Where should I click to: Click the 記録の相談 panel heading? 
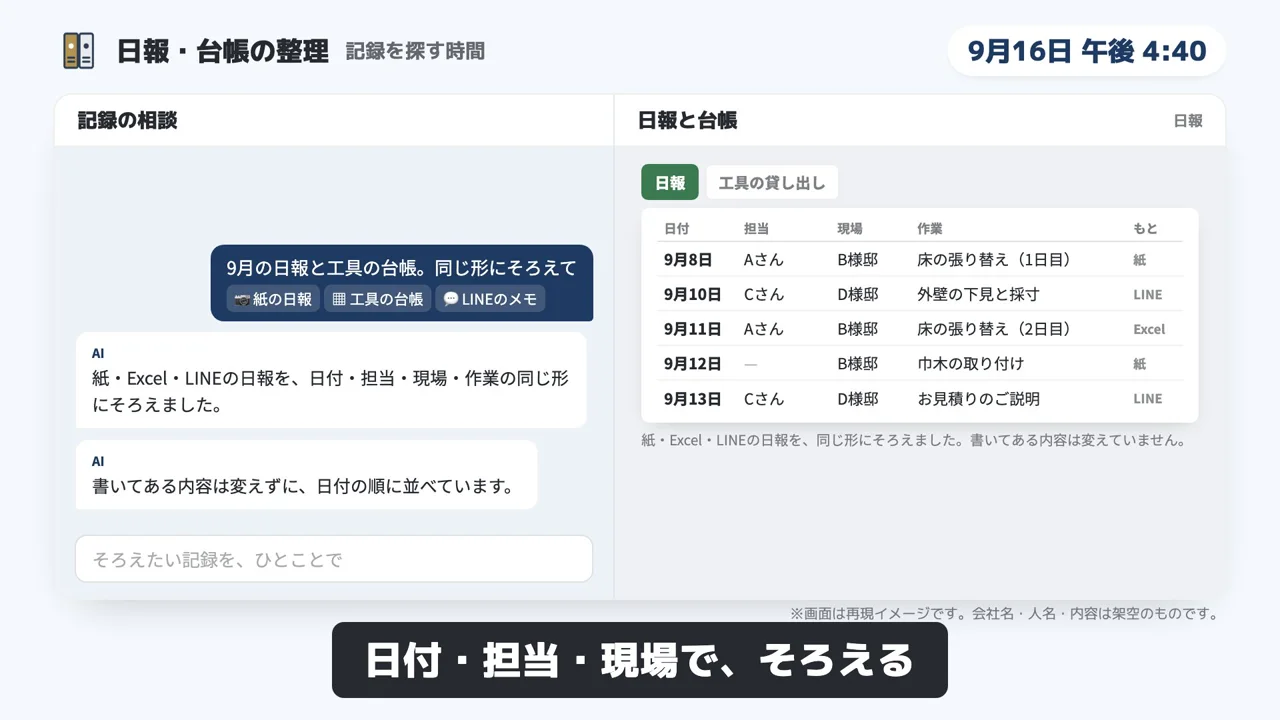[x=128, y=120]
